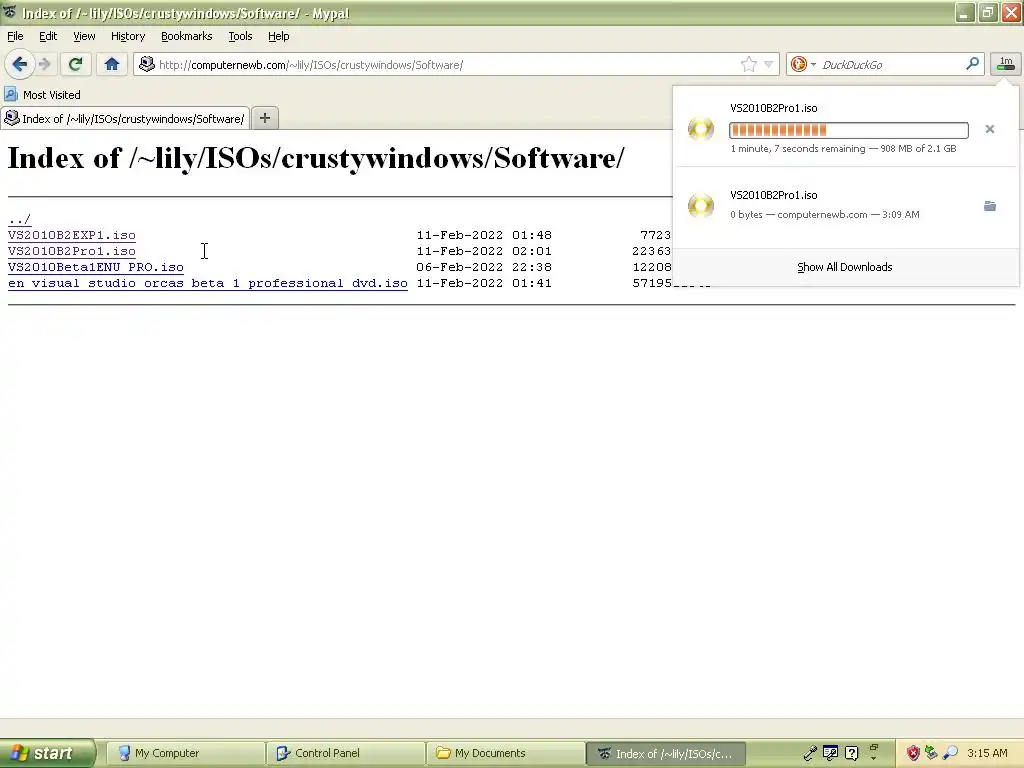
Task: Click the help question mark toolbar icon
Action: pos(852,754)
